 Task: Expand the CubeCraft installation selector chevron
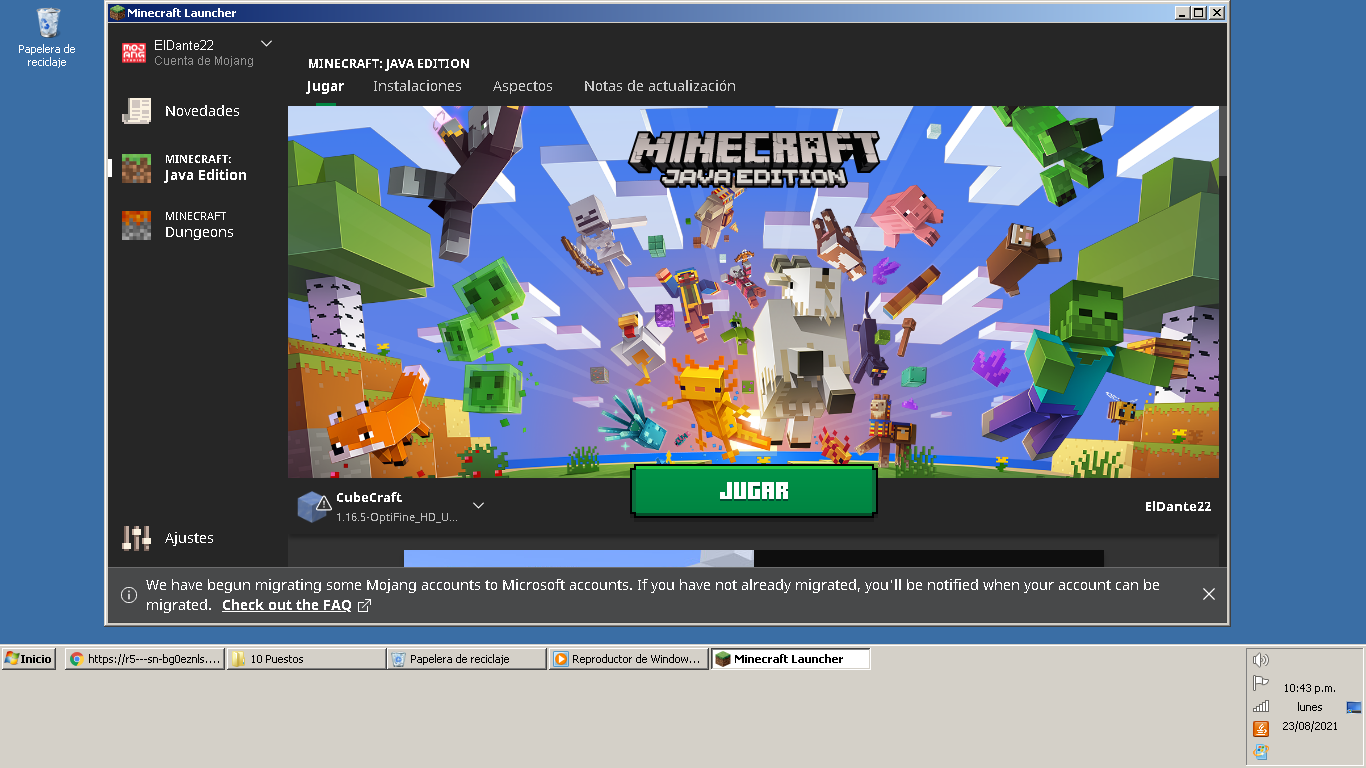point(478,505)
